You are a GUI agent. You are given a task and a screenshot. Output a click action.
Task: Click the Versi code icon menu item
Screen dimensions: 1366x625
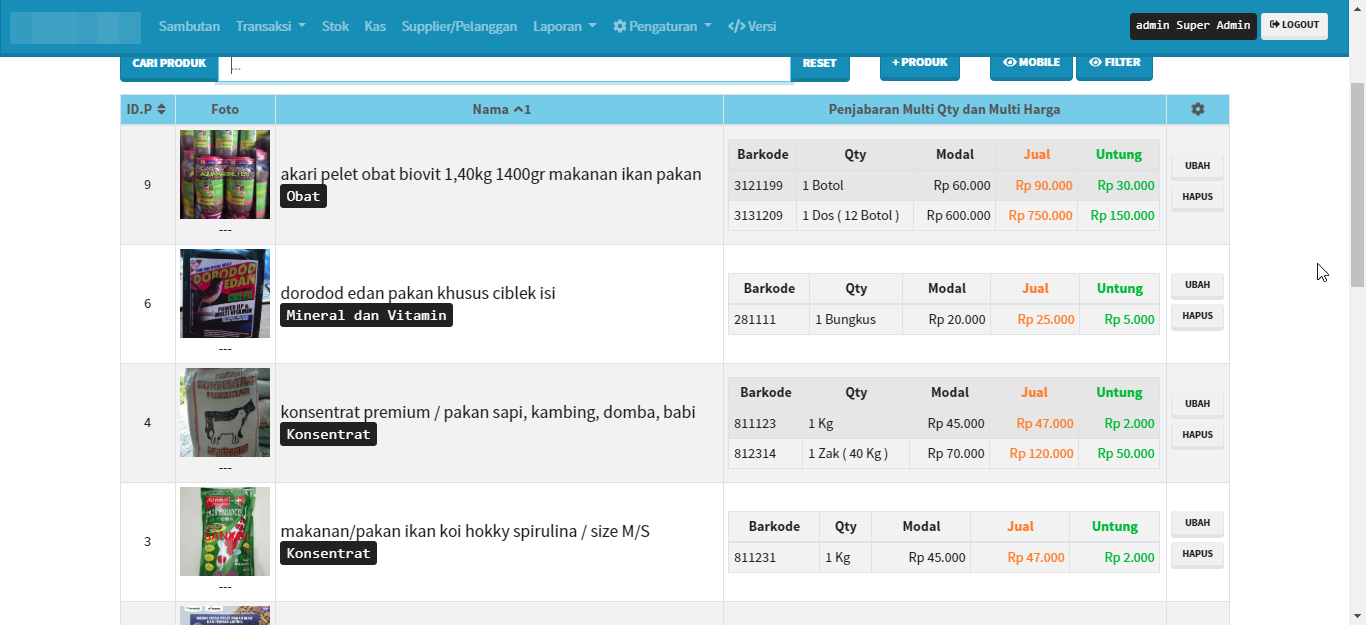click(752, 26)
